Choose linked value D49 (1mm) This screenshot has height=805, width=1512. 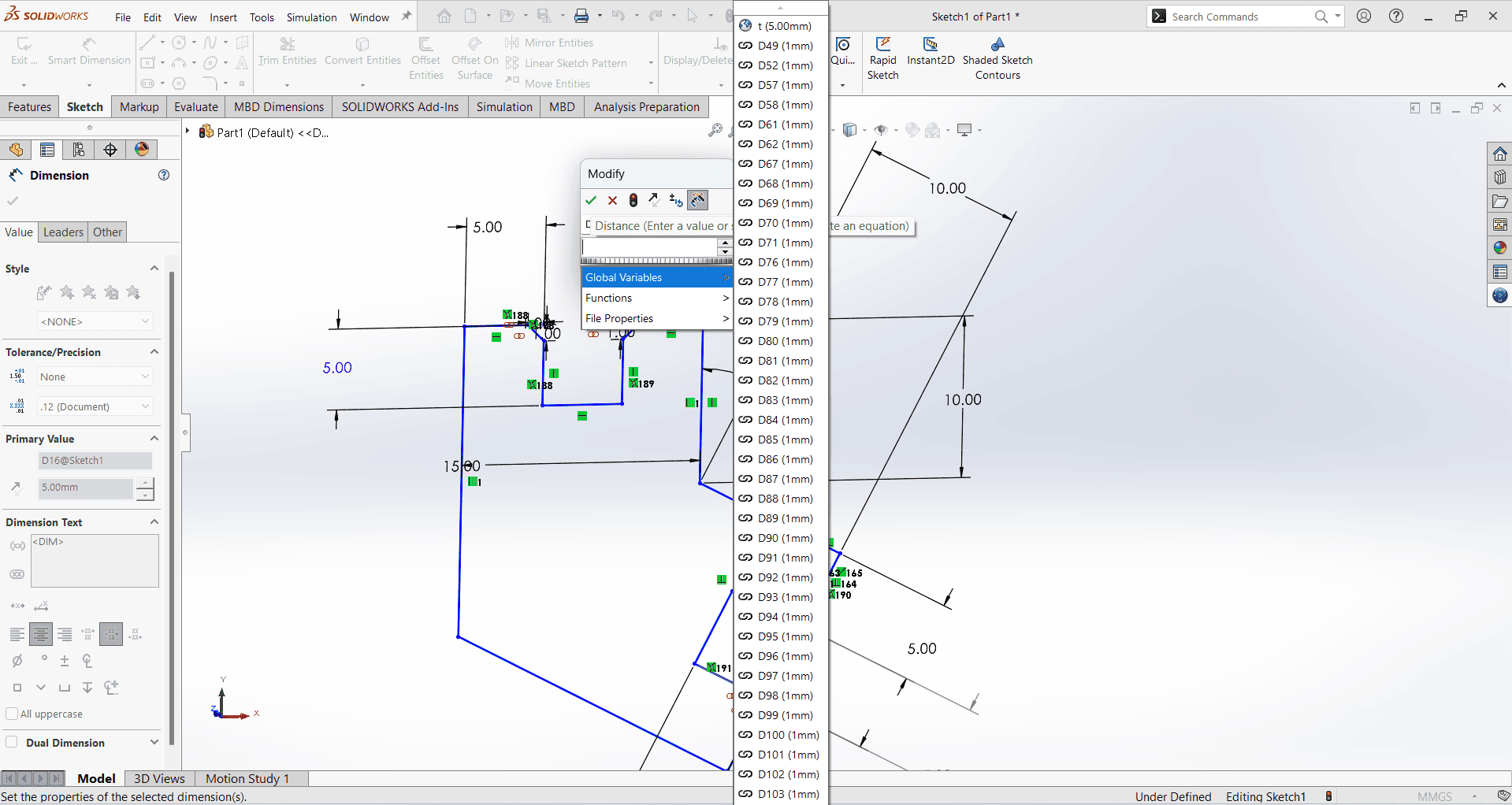pyautogui.click(x=781, y=46)
